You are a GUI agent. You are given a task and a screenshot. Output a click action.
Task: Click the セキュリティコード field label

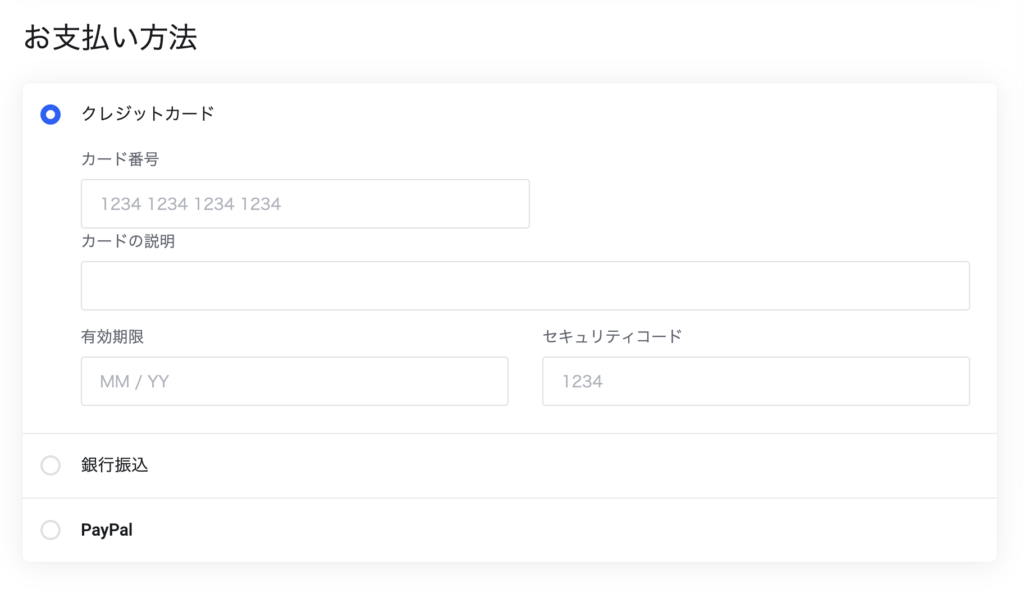point(612,337)
